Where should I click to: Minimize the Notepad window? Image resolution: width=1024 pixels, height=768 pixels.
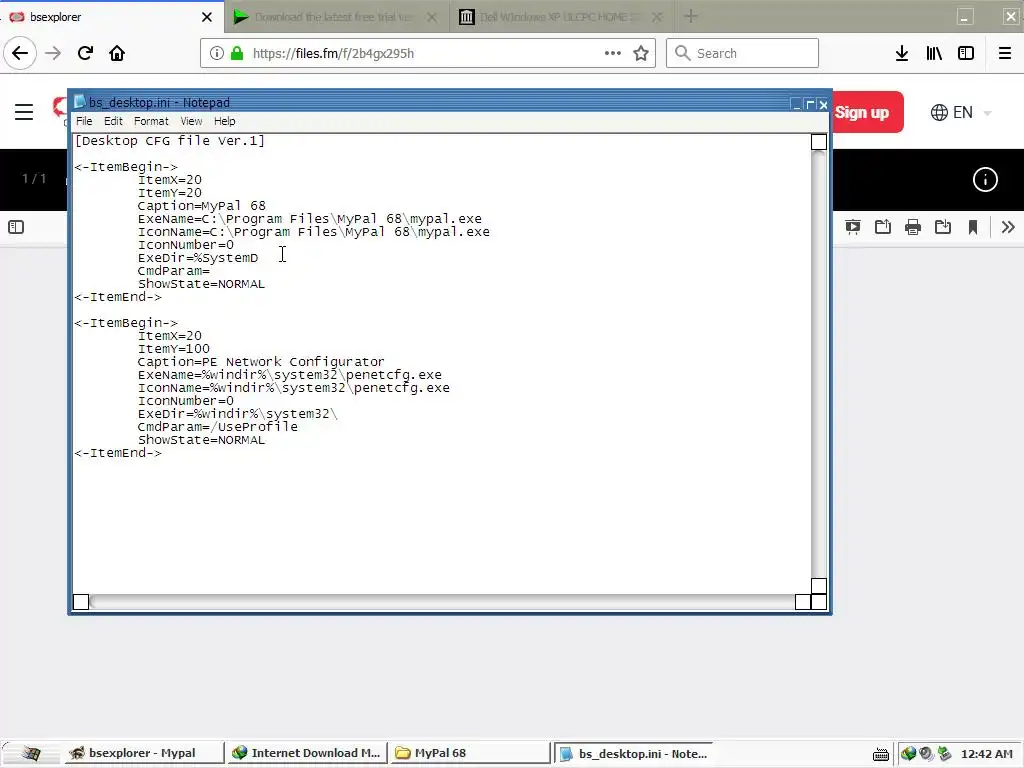point(795,104)
